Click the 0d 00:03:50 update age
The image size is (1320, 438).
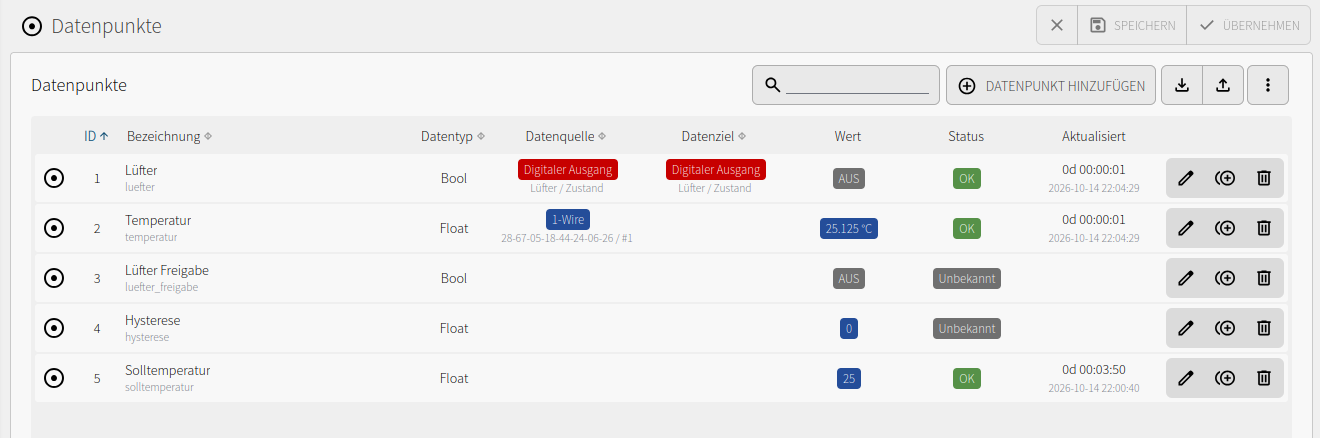pos(1094,370)
